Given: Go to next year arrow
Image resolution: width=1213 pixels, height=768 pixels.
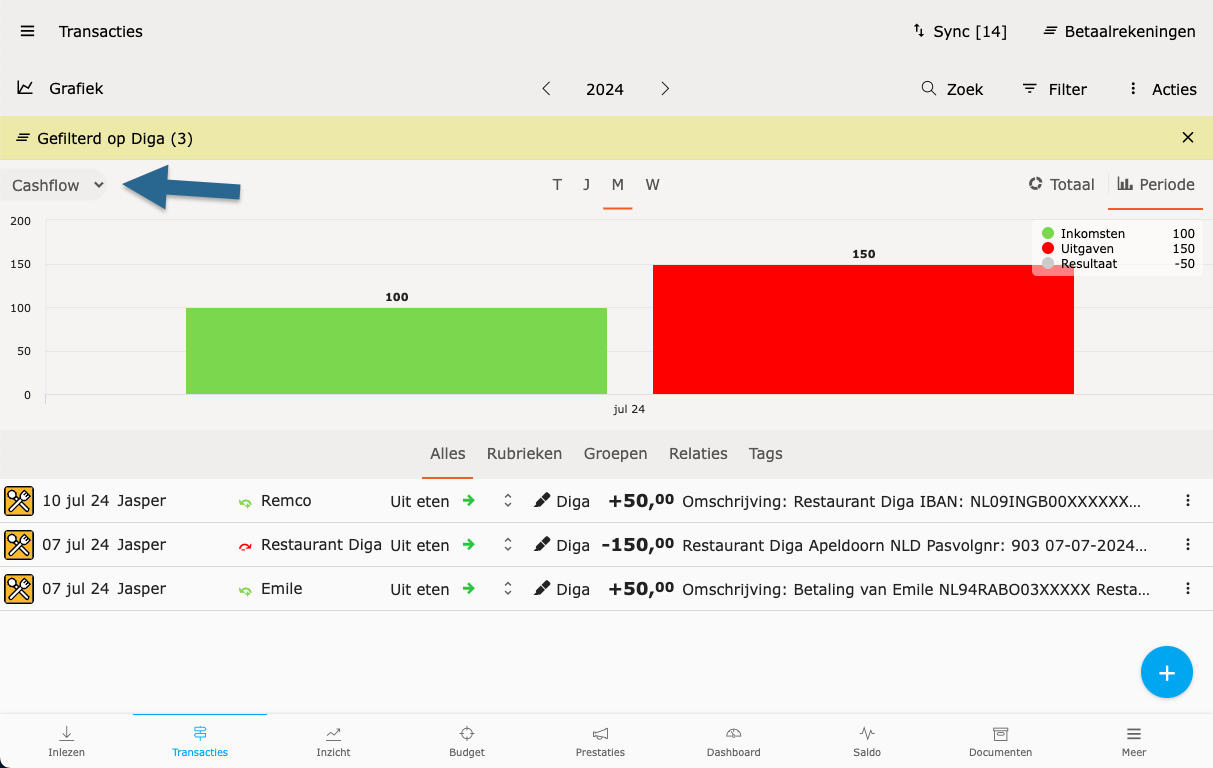Looking at the screenshot, I should click(665, 88).
